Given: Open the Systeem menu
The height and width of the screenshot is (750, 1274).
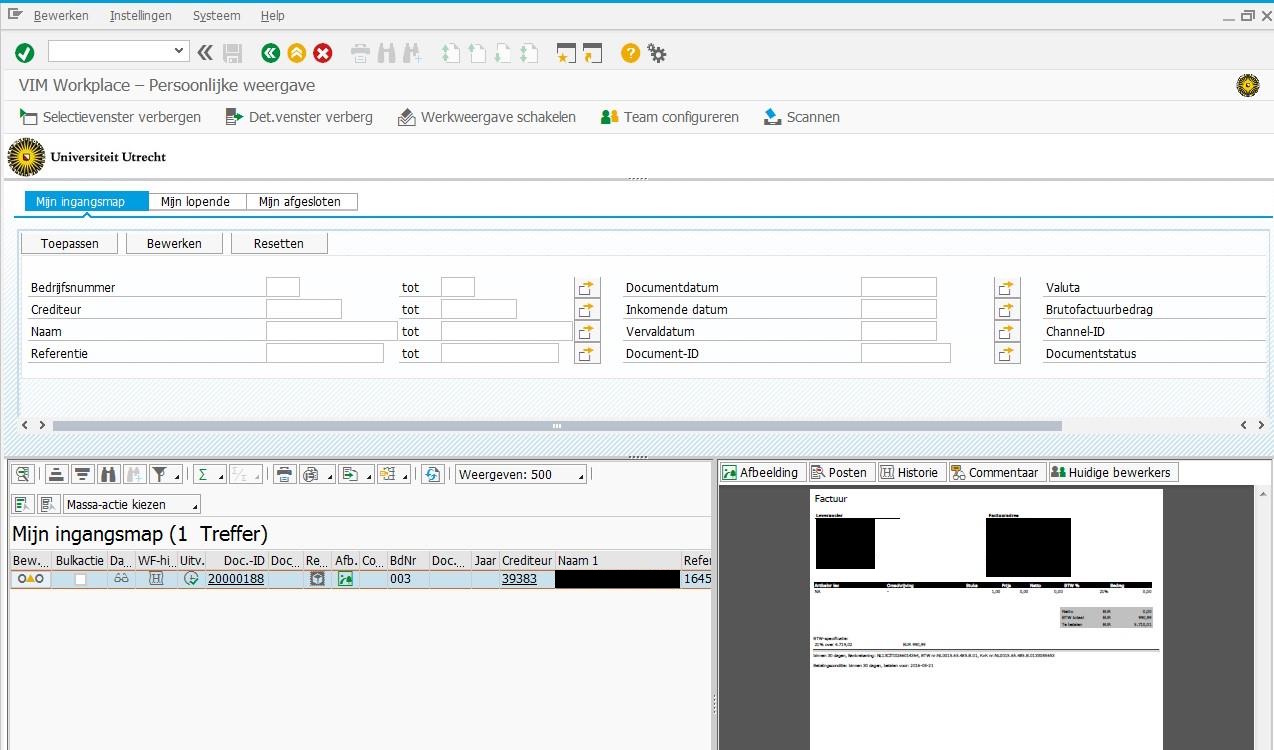Looking at the screenshot, I should [217, 15].
